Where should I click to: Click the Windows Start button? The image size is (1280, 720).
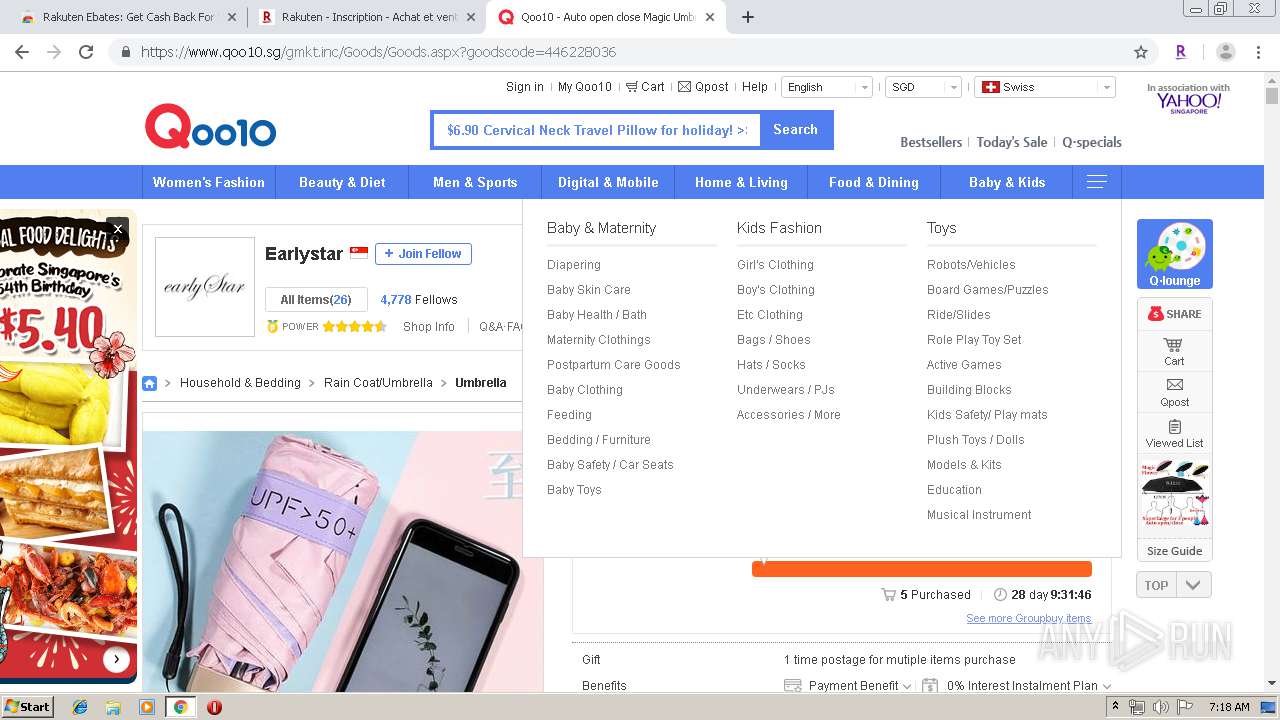point(27,706)
